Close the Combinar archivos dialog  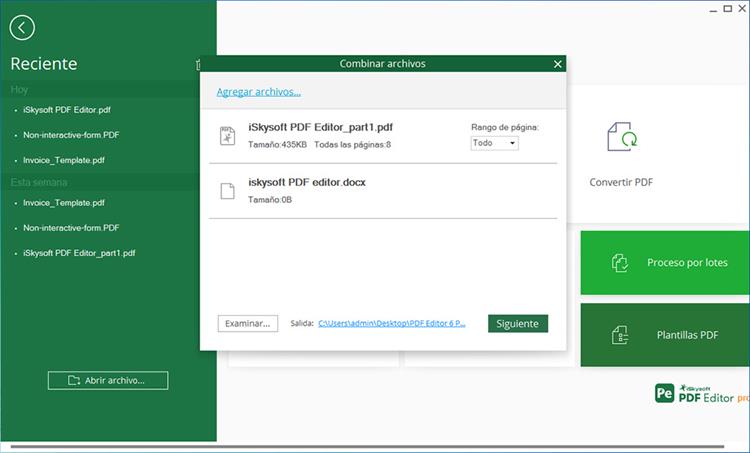(x=557, y=64)
